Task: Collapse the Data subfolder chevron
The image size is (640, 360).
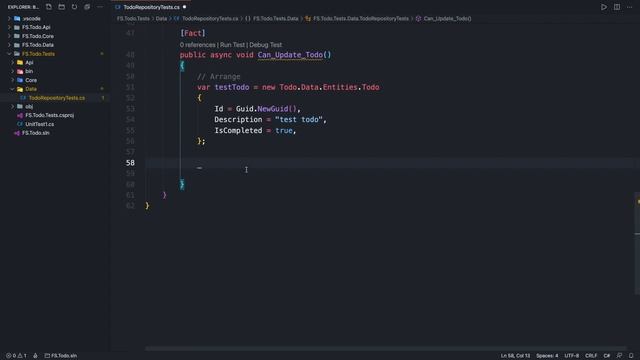Action: tap(13, 89)
